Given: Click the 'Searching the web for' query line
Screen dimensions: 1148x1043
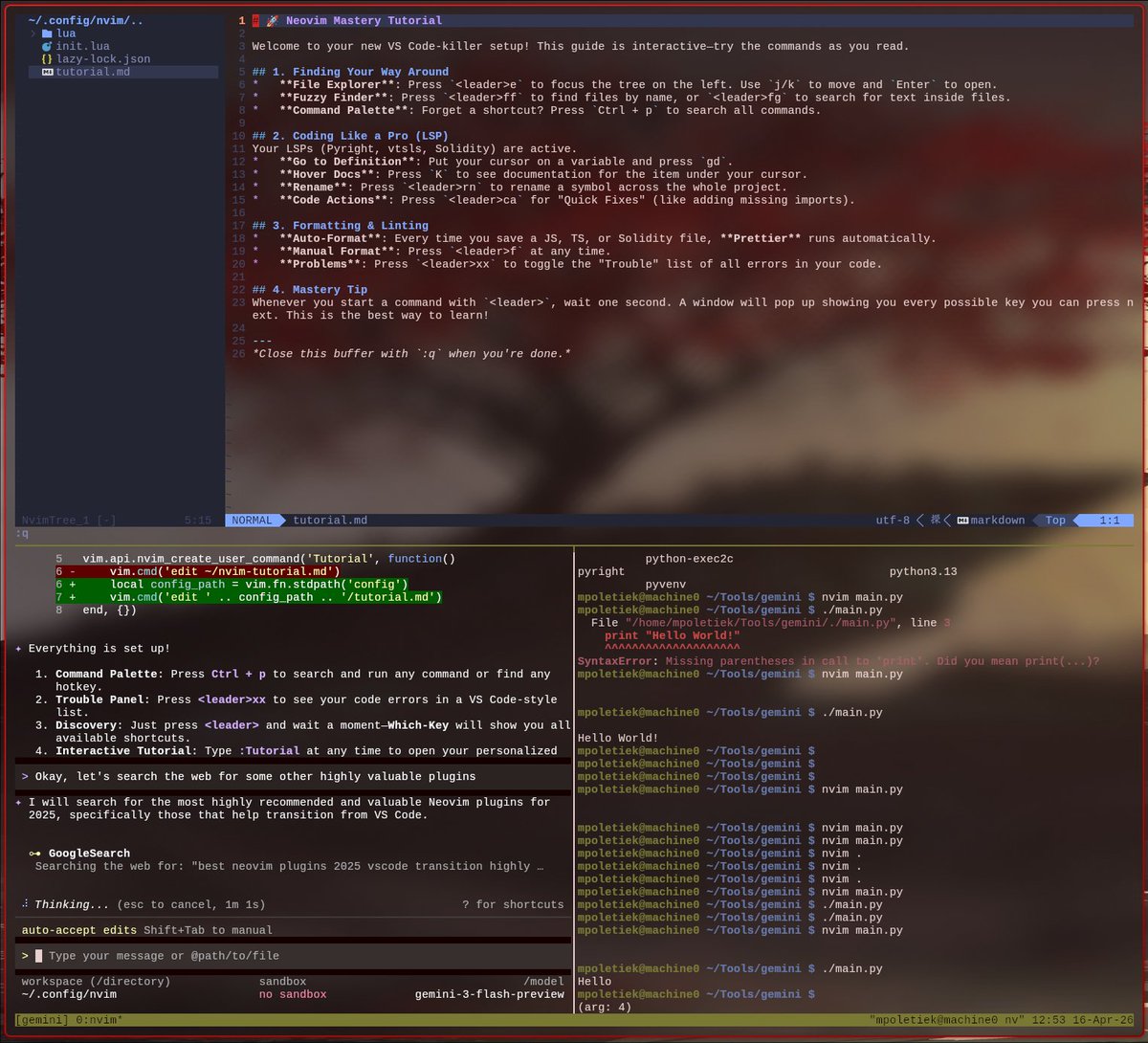Looking at the screenshot, I should click(290, 866).
